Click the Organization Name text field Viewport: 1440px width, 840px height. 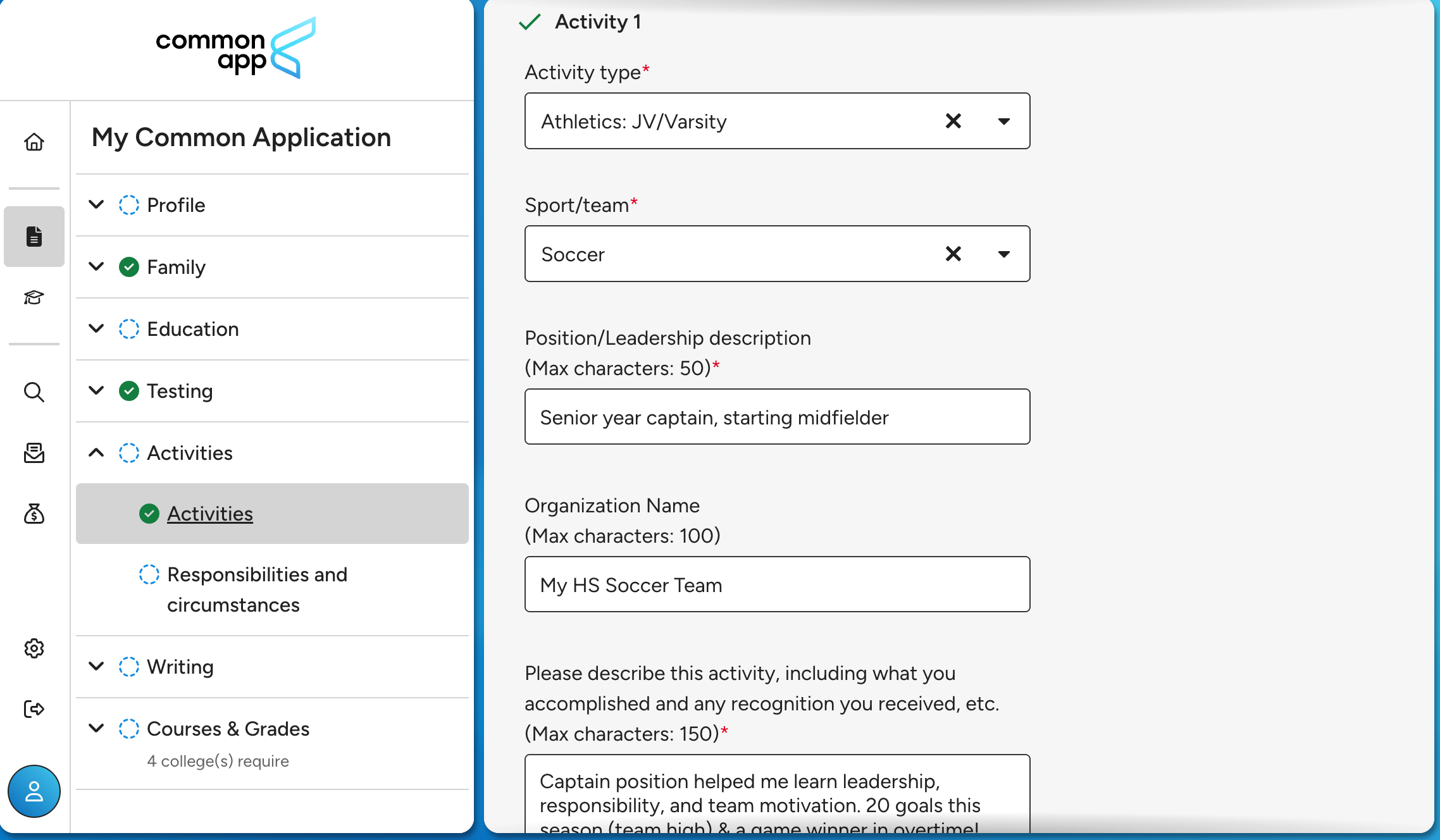[x=777, y=584]
